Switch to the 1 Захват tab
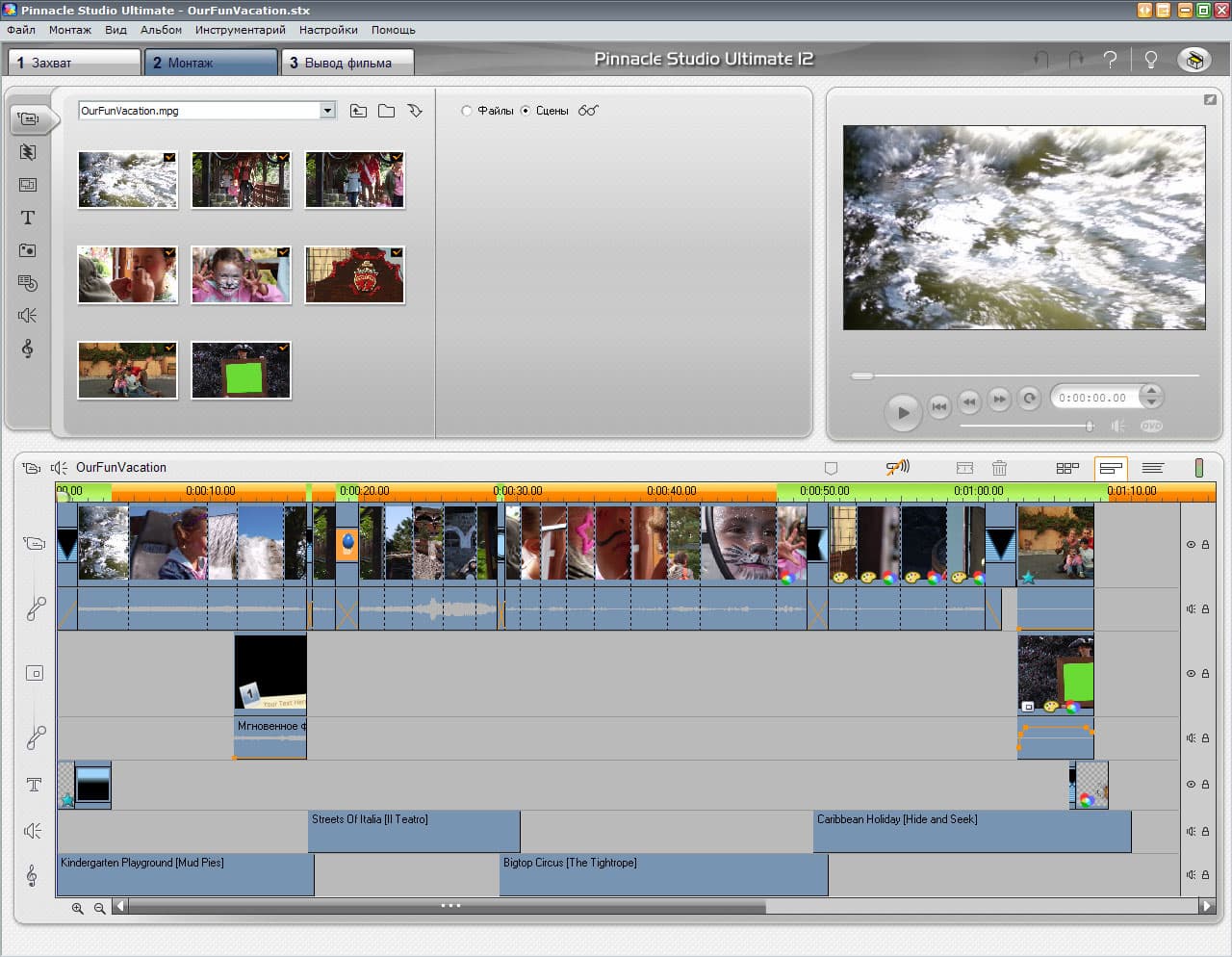This screenshot has width=1232, height=957. (x=74, y=63)
